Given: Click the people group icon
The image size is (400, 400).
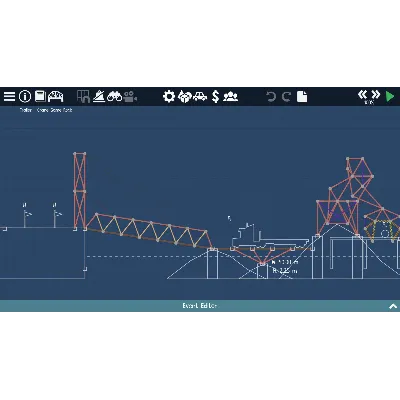Looking at the screenshot, I should point(230,97).
